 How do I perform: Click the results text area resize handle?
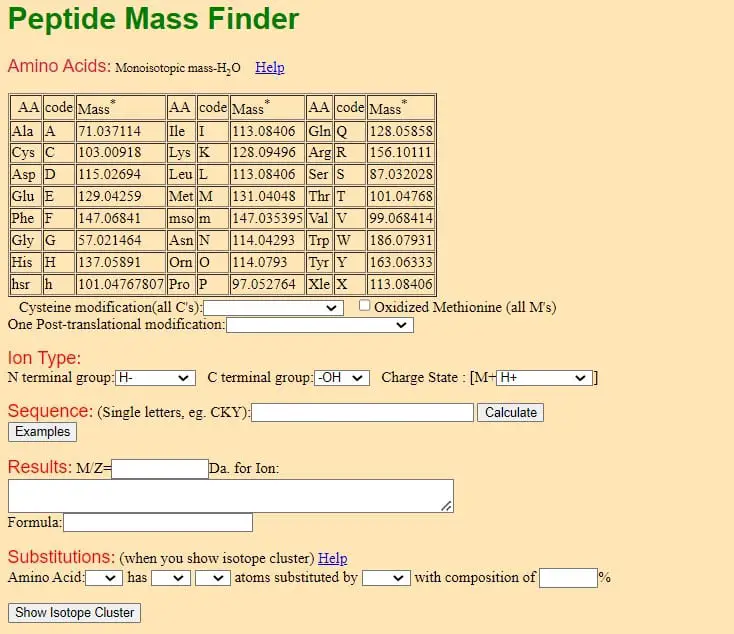[447, 506]
